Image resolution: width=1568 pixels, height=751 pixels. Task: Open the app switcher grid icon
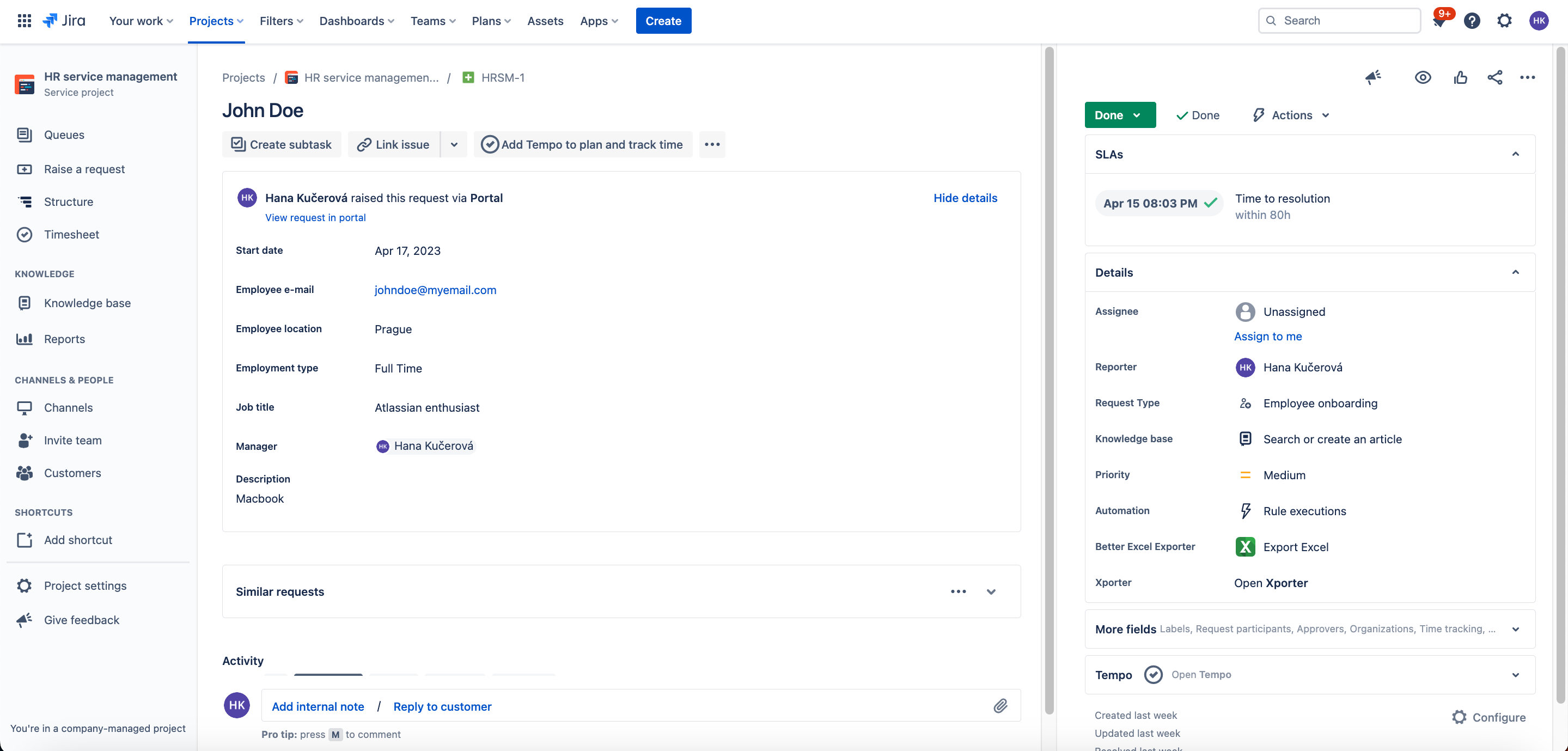coord(25,20)
